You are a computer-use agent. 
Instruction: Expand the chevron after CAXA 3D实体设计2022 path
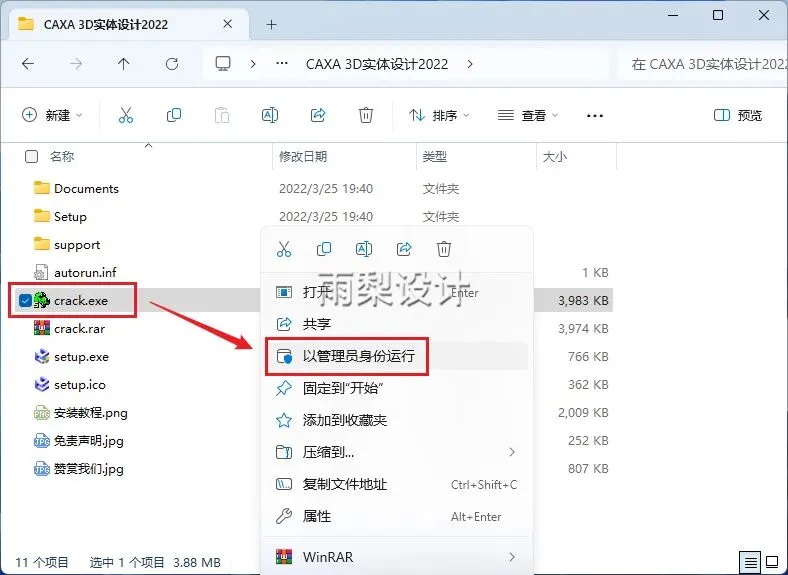click(x=470, y=64)
